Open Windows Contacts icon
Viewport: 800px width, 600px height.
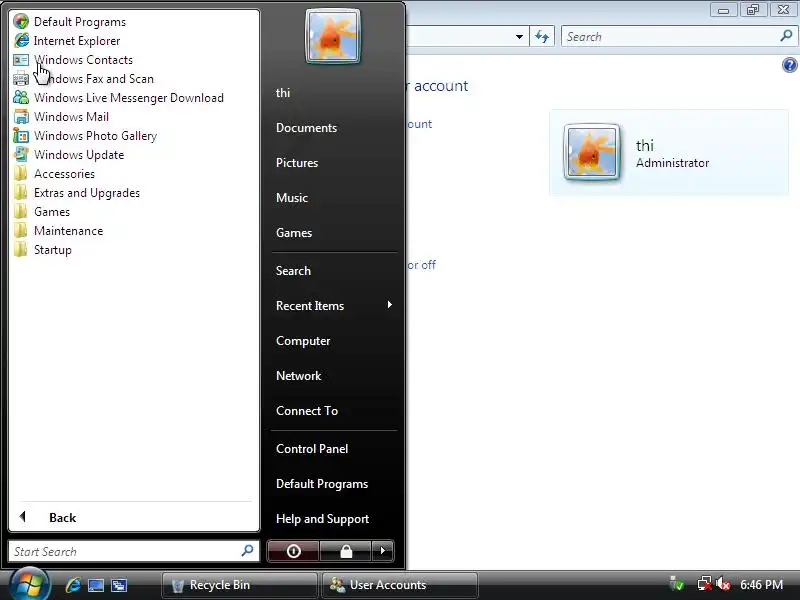point(21,60)
